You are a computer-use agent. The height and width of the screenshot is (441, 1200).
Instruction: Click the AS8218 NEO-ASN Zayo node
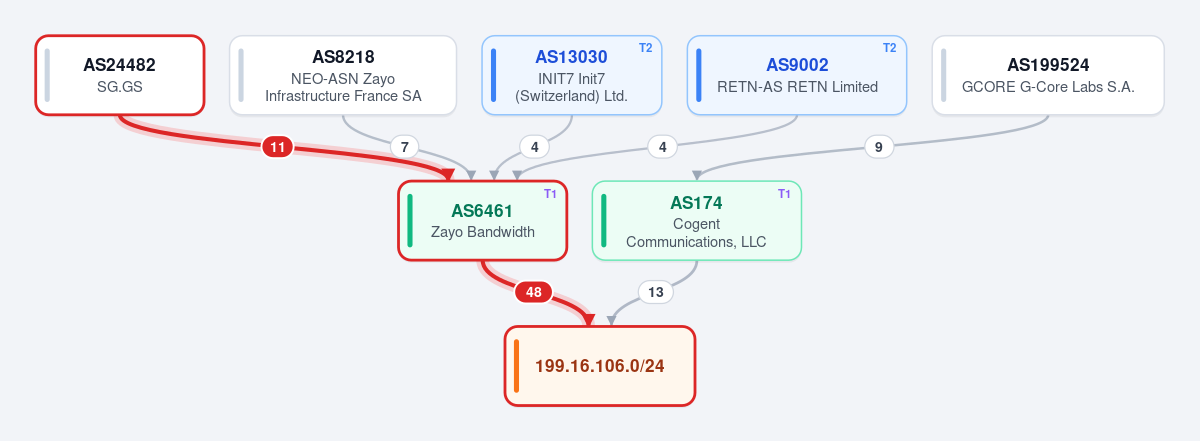click(343, 75)
